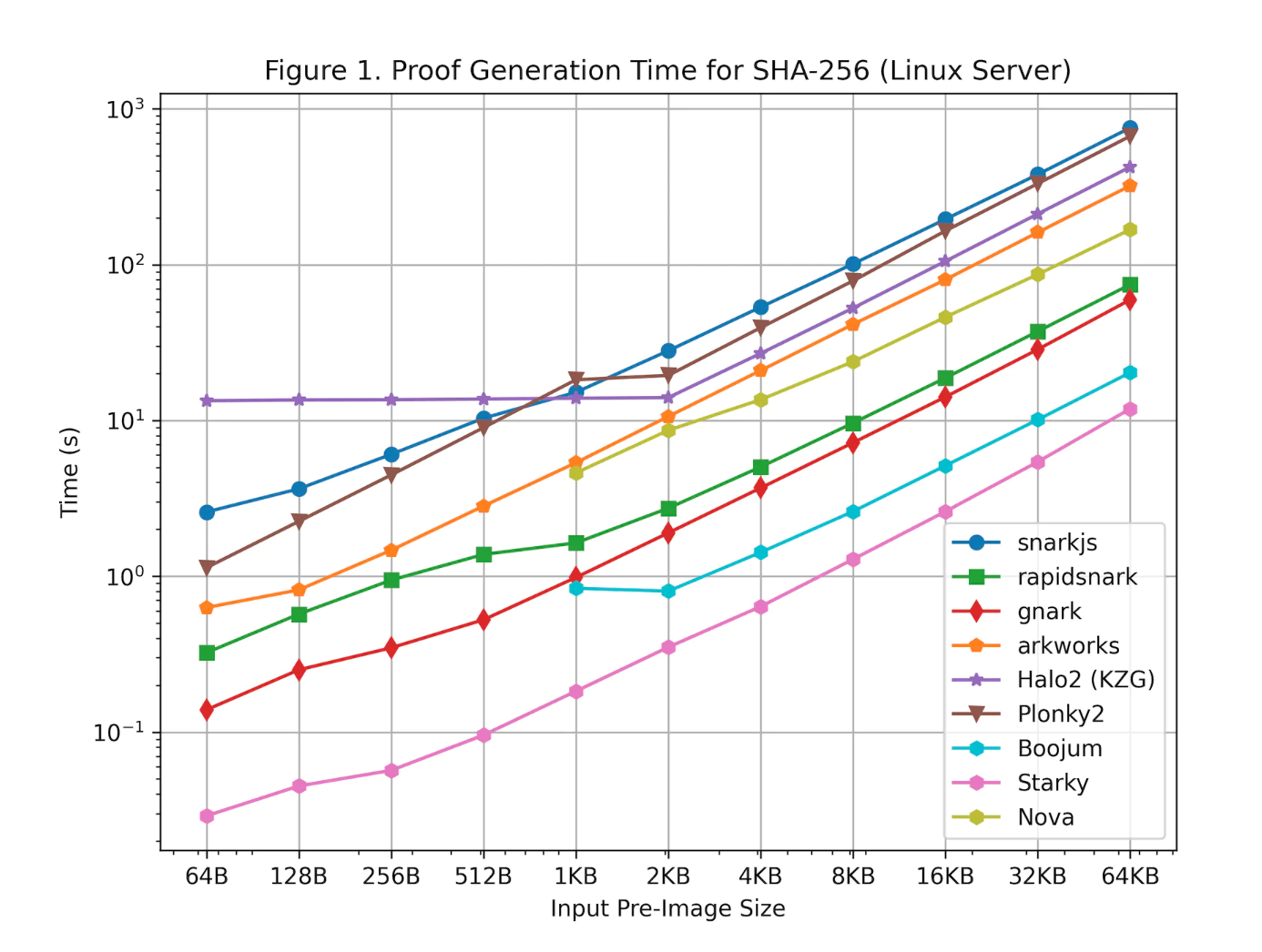Screen dimensions: 1262x952
Task: Click the Boojum cyan point at 64KB
Action: (1130, 372)
